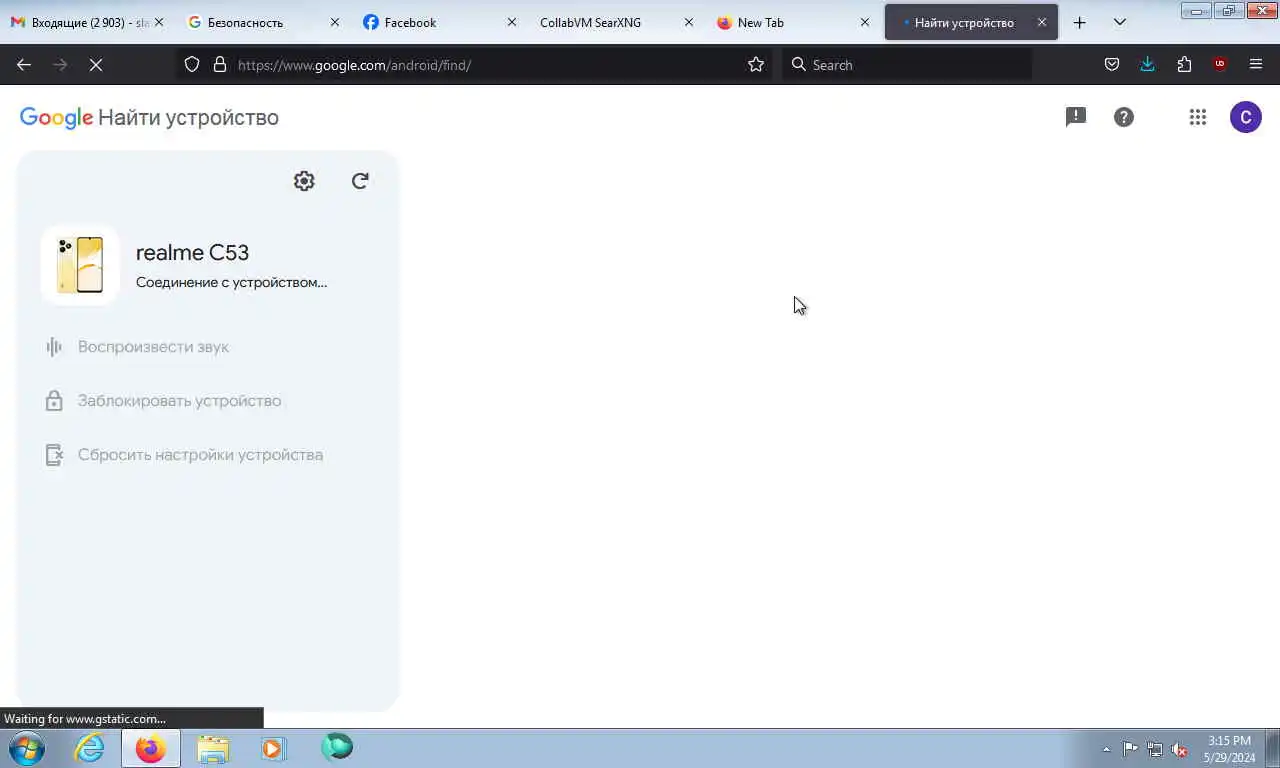Viewport: 1280px width, 768px height.
Task: Open Find My Device settings gear
Action: [x=304, y=181]
